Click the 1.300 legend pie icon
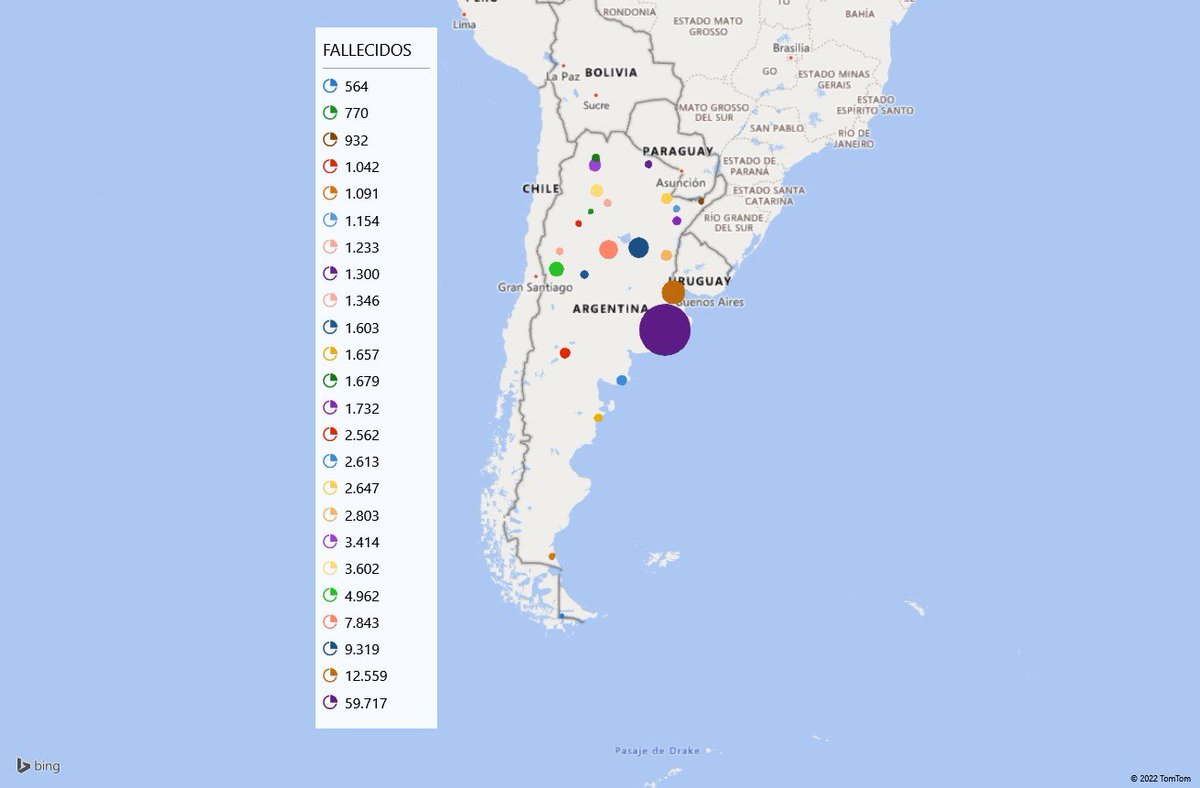This screenshot has height=788, width=1200. [x=330, y=274]
